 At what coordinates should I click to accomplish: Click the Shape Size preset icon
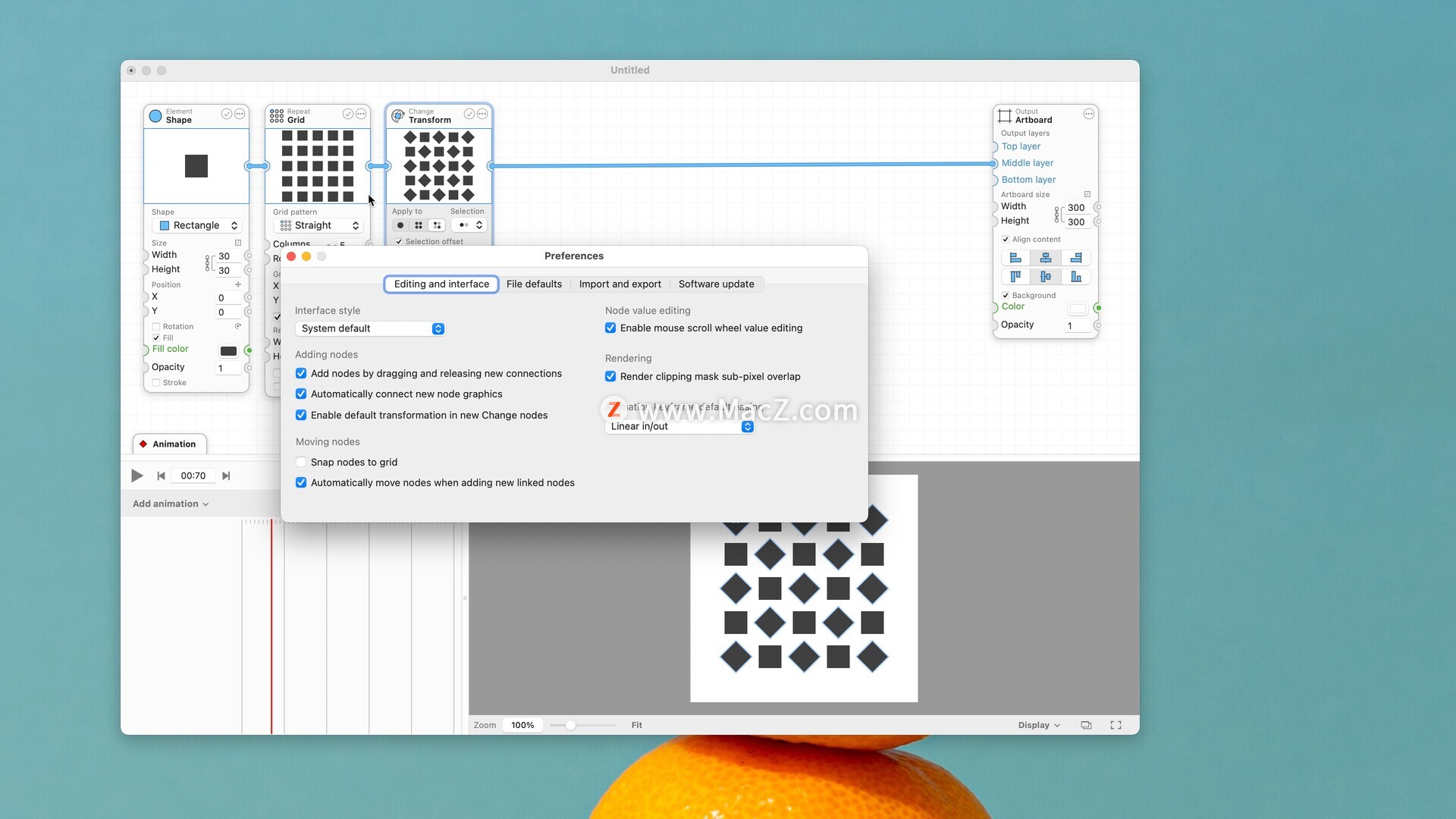[x=238, y=243]
